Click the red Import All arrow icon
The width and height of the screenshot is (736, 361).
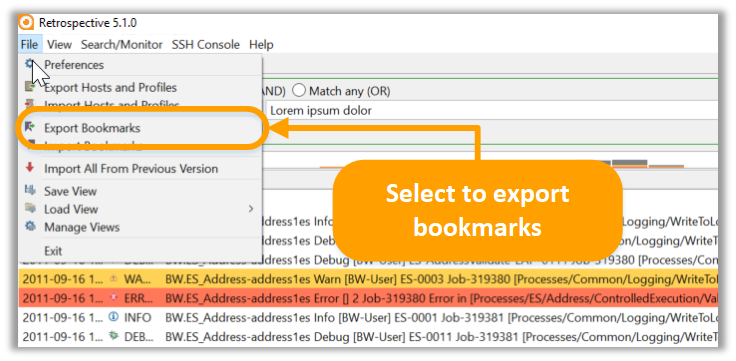coord(30,167)
